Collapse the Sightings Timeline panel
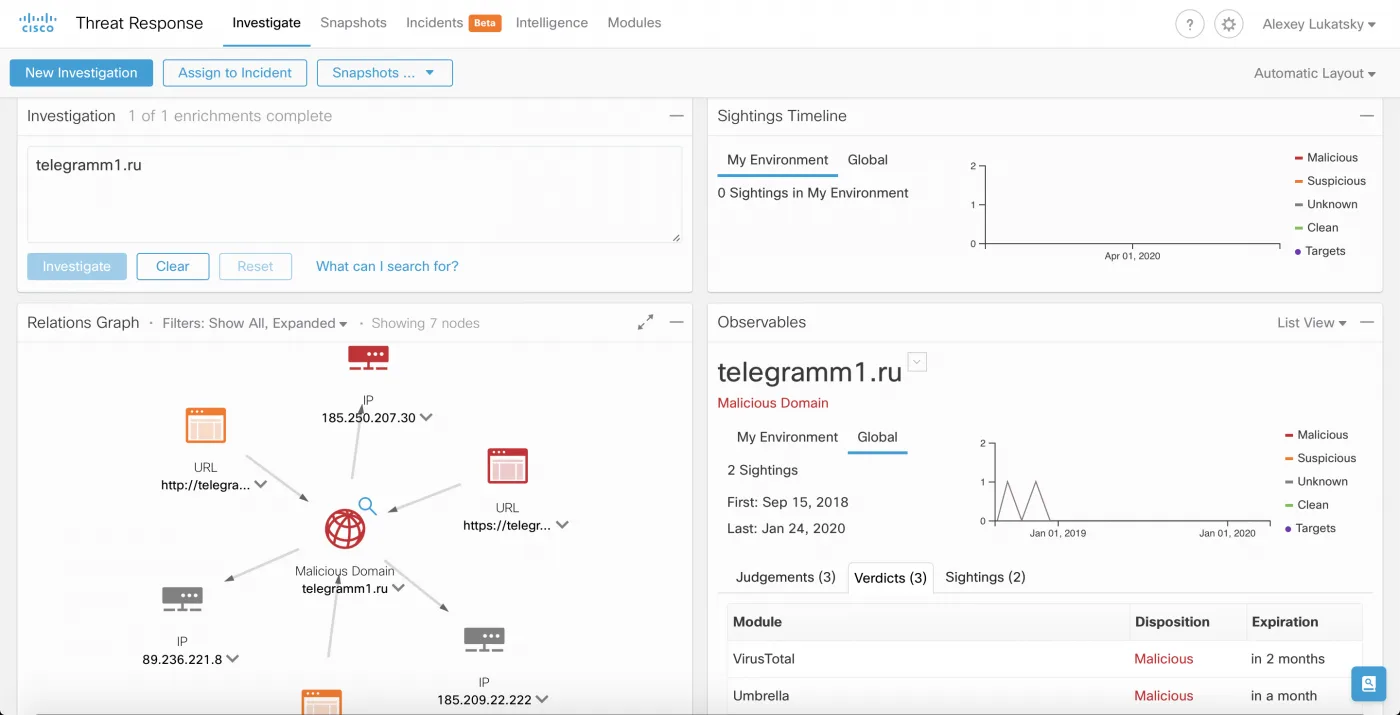This screenshot has height=715, width=1400. 1367,116
